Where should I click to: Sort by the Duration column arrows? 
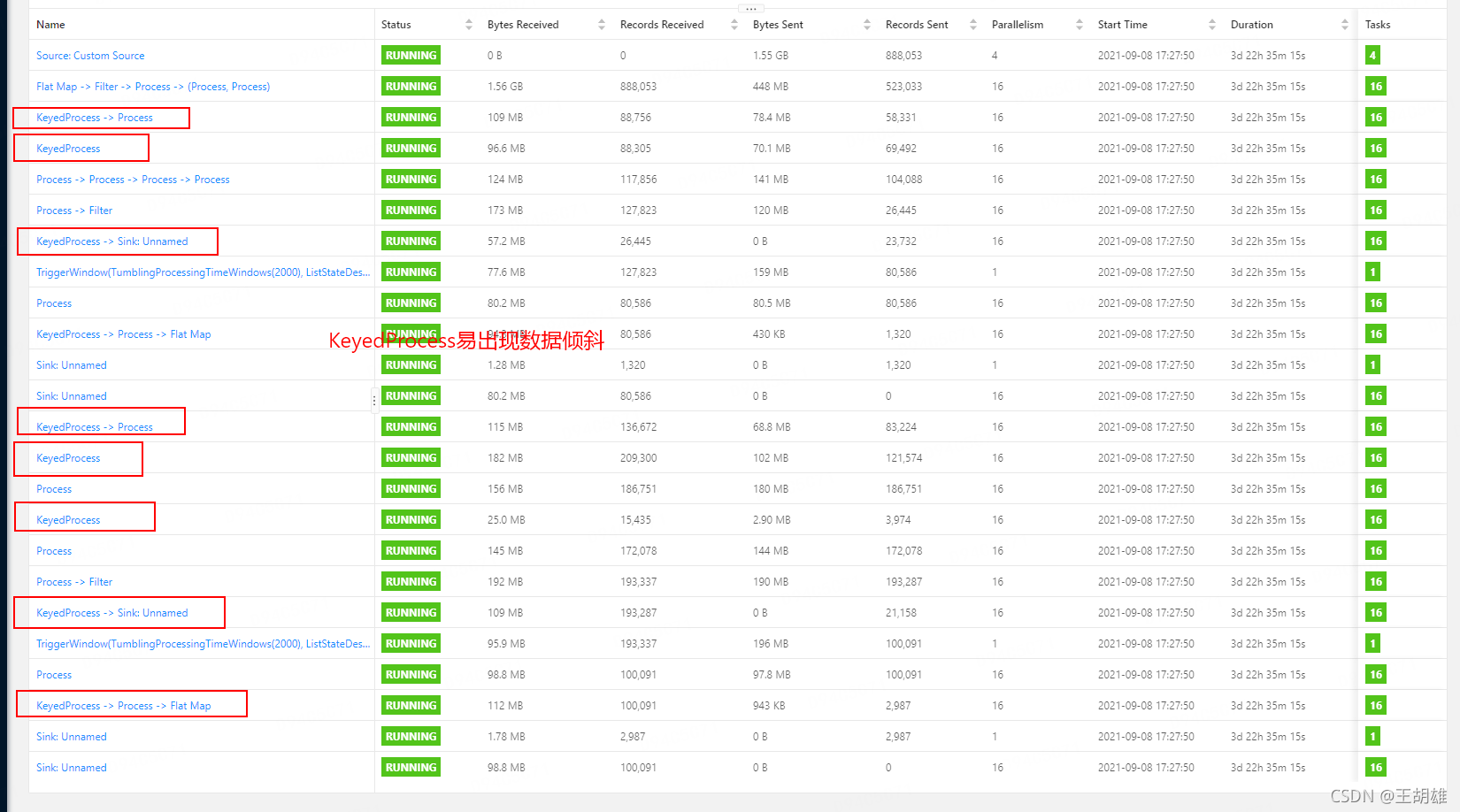pyautogui.click(x=1345, y=25)
